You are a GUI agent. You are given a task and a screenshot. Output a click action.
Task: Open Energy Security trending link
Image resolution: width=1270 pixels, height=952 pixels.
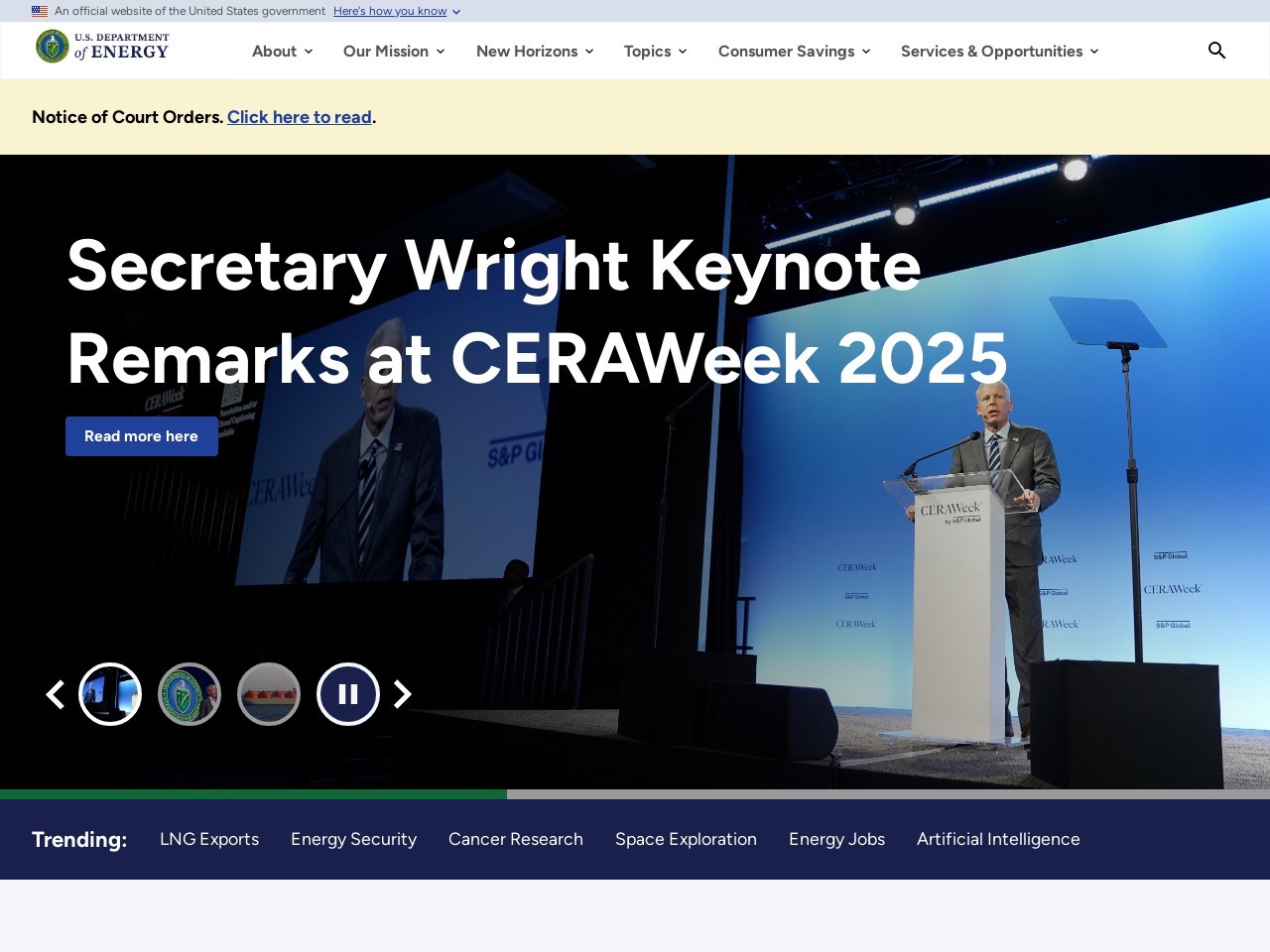click(353, 839)
